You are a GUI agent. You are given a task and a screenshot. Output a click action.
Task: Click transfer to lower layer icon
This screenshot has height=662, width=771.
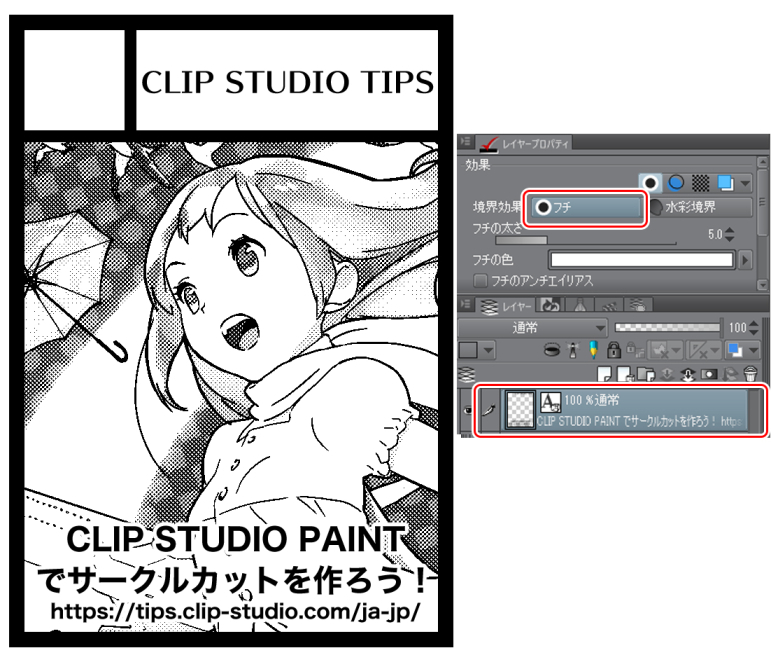pos(667,374)
